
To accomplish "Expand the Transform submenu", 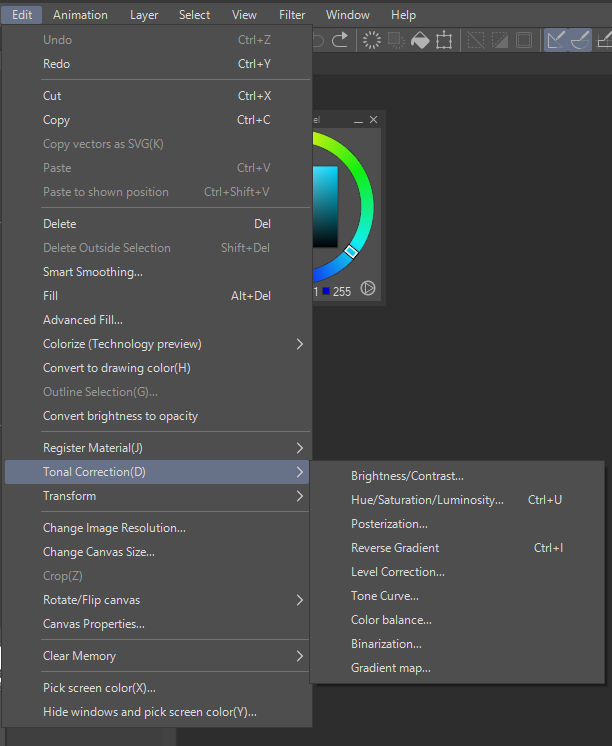I will coord(299,496).
